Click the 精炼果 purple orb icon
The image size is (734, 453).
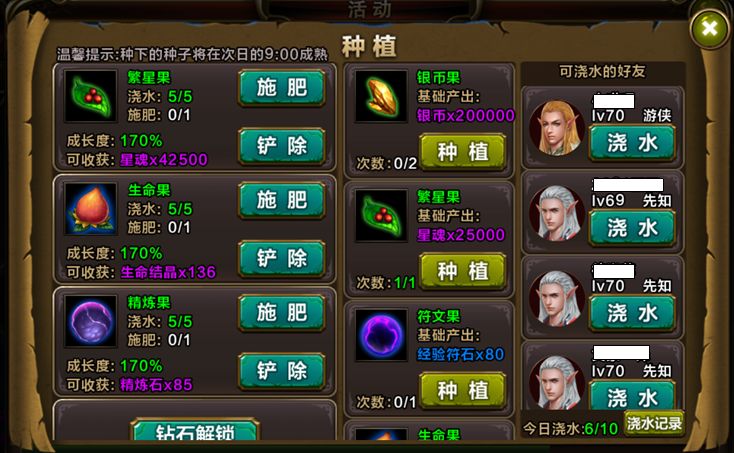(90, 321)
